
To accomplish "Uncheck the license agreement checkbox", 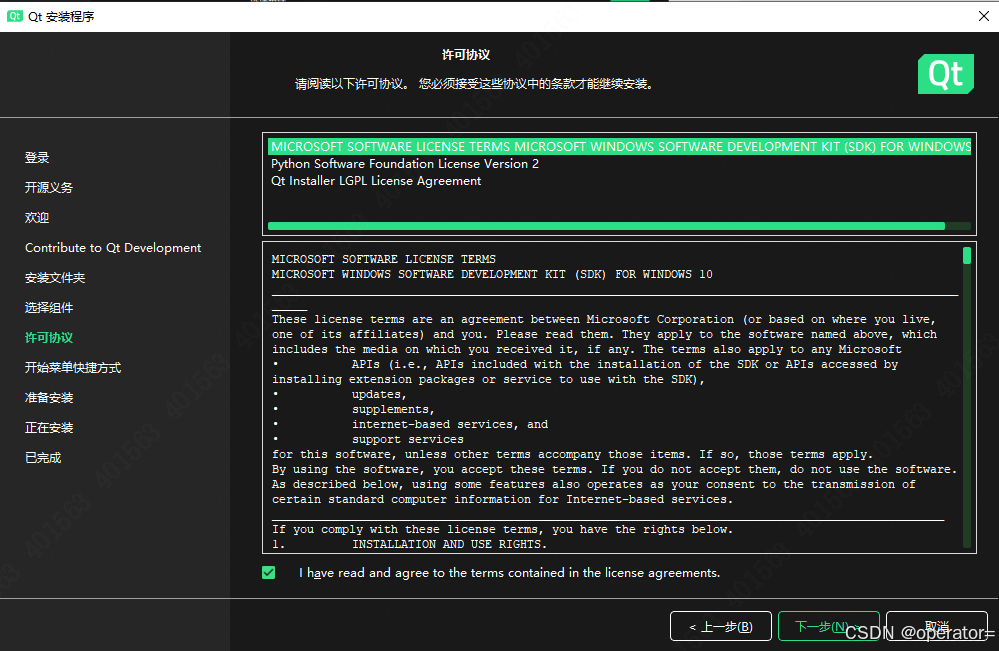I will (269, 573).
